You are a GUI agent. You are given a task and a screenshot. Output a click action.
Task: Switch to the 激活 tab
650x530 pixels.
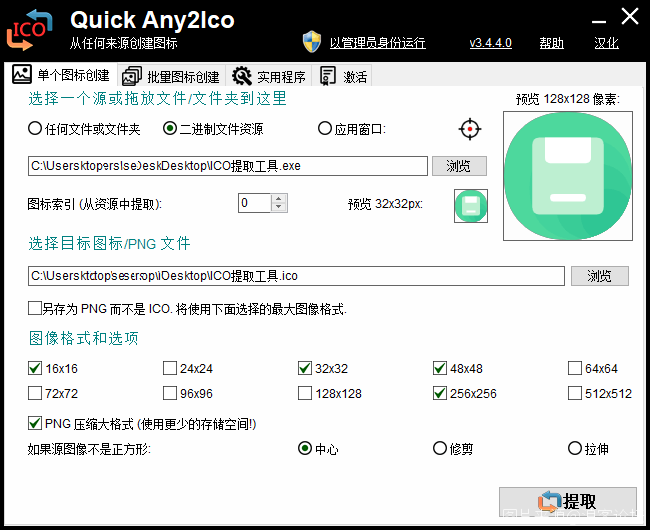point(343,76)
